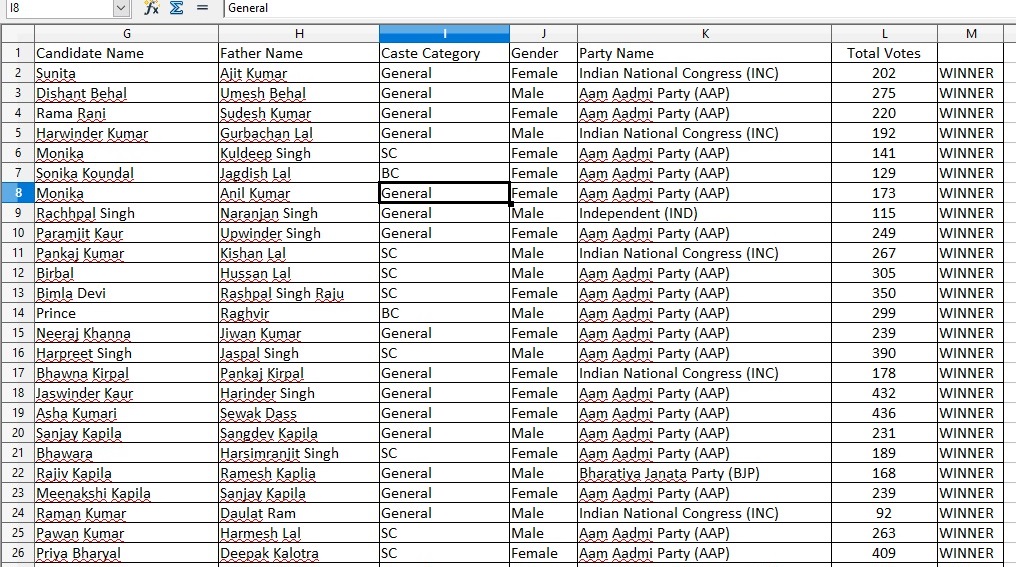This screenshot has height=567, width=1016.
Task: Click the formula input line showing General
Action: (x=619, y=8)
